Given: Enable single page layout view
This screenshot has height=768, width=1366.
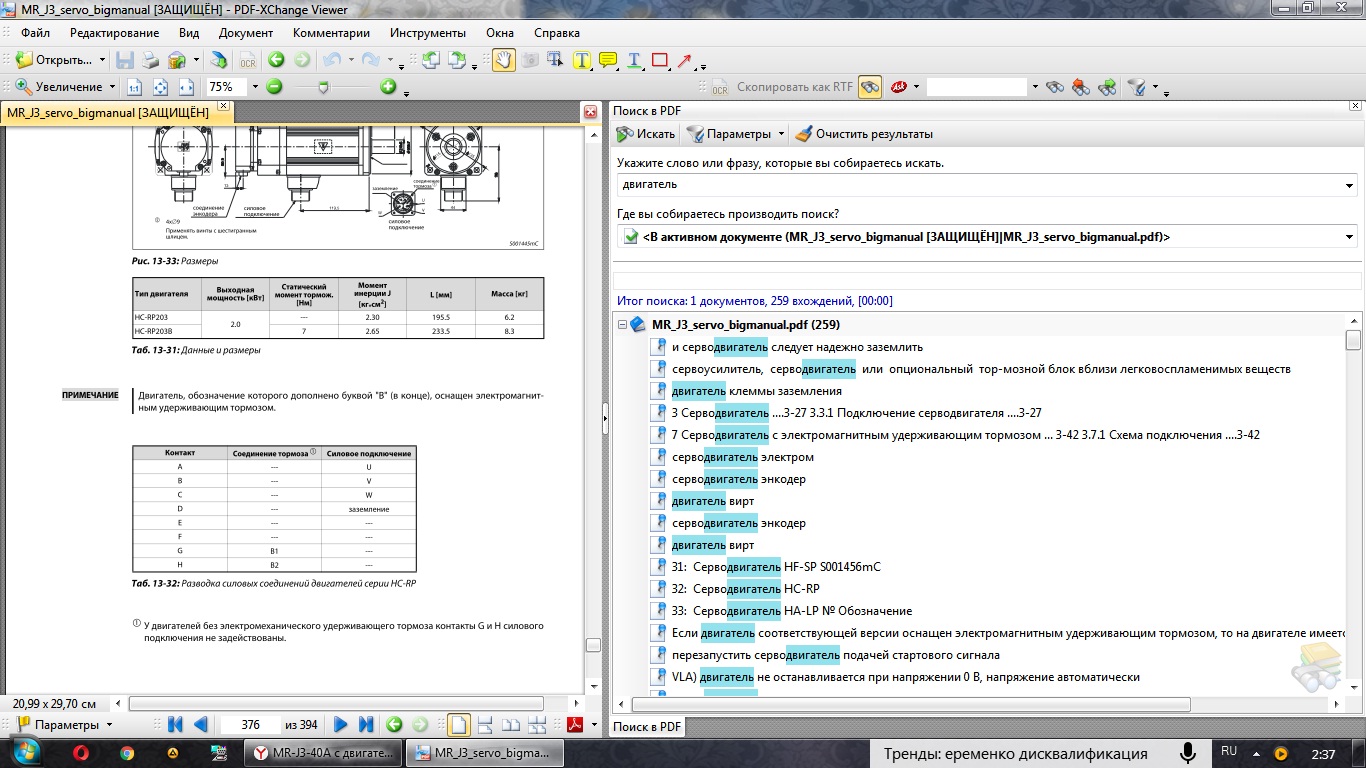Looking at the screenshot, I should [x=458, y=725].
